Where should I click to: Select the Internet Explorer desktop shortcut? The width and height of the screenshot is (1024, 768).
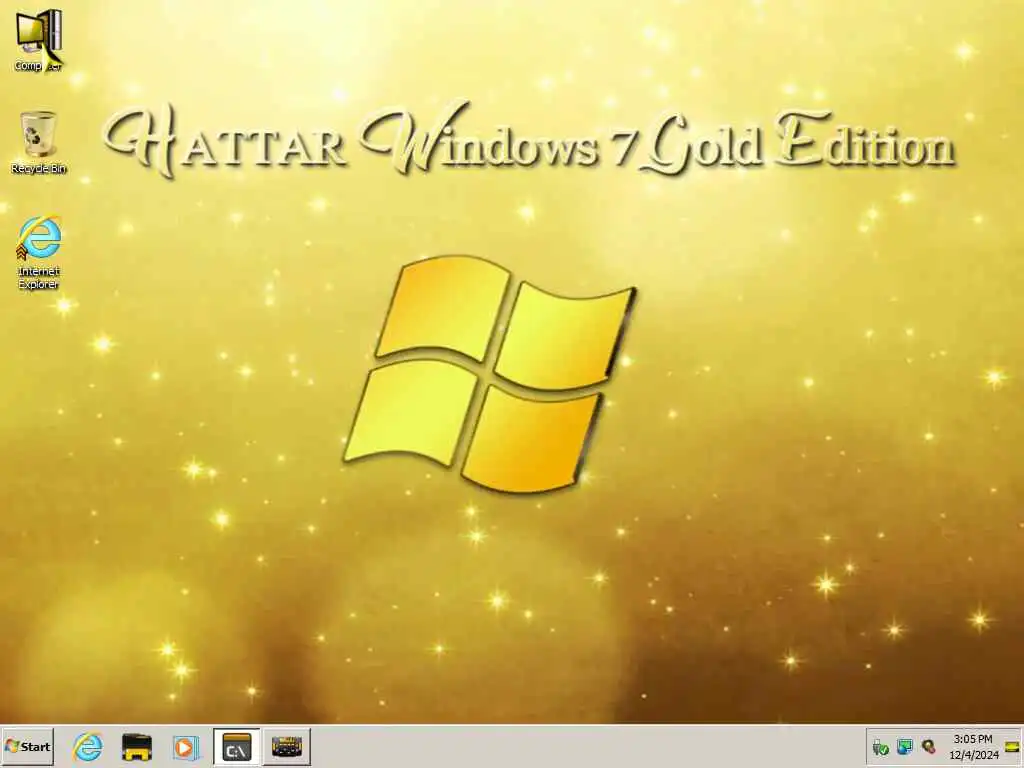point(39,253)
